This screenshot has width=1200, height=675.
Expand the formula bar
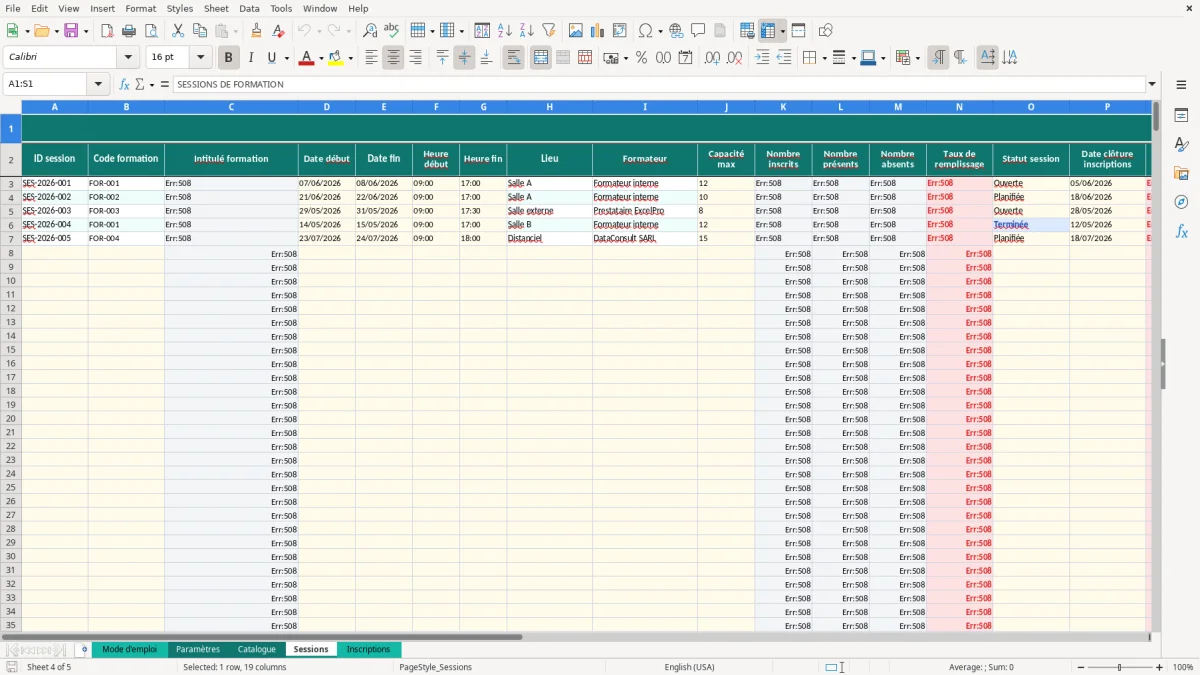pyautogui.click(x=1152, y=84)
